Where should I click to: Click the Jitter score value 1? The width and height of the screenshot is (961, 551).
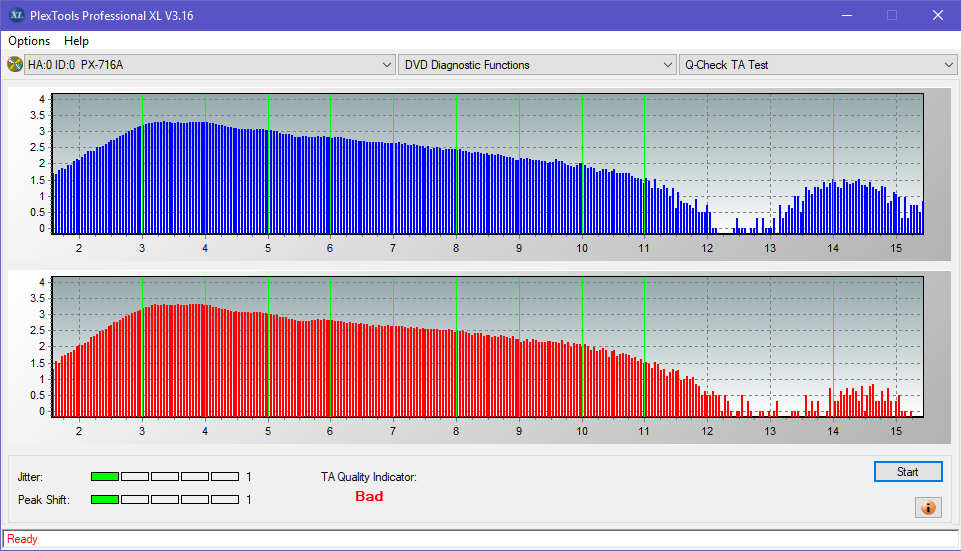point(249,476)
